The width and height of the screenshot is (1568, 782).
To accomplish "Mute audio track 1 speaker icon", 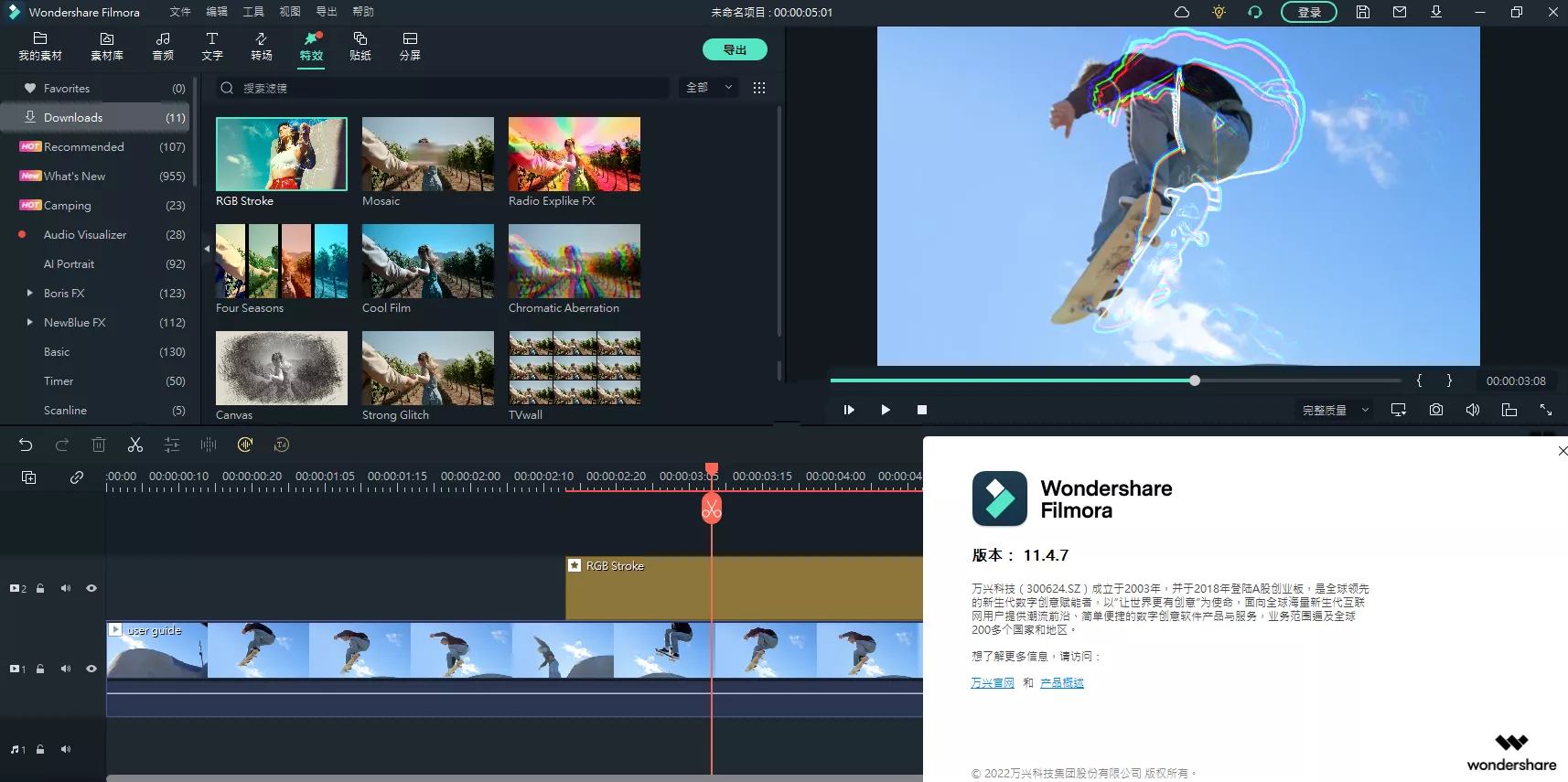I will point(66,749).
